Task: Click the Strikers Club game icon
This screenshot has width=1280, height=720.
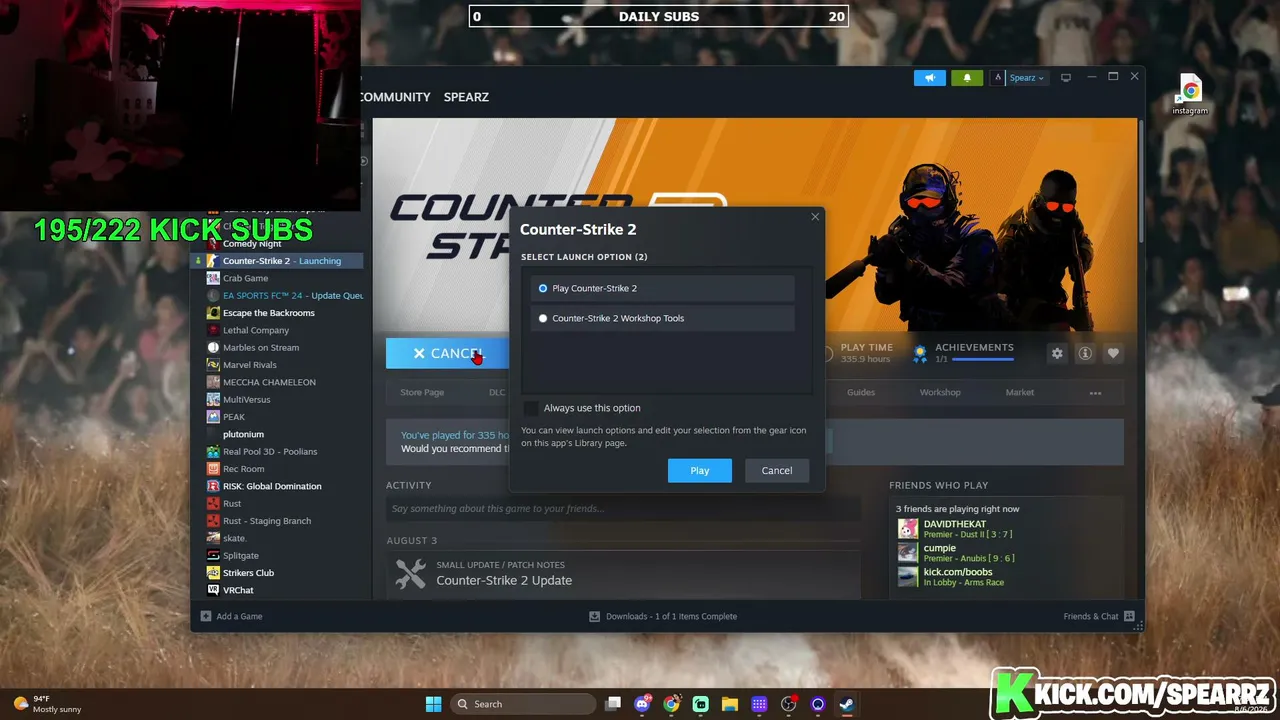Action: 213,573
